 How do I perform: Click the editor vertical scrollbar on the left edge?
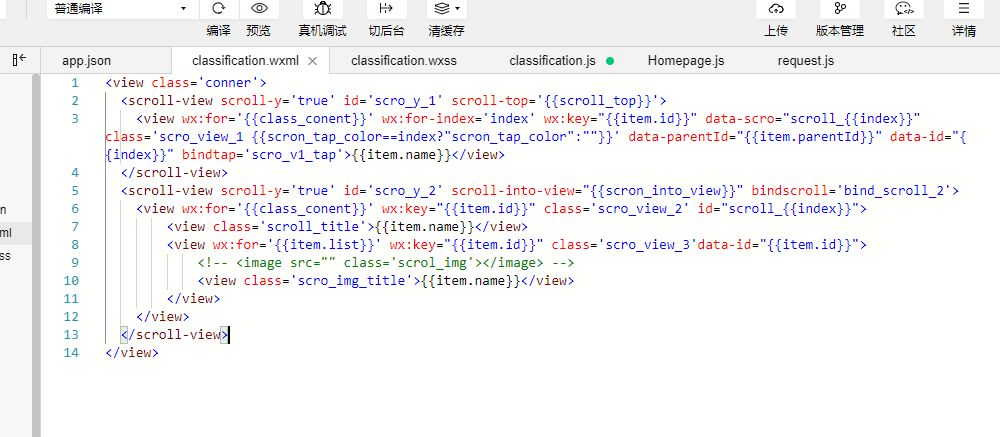(x=36, y=255)
